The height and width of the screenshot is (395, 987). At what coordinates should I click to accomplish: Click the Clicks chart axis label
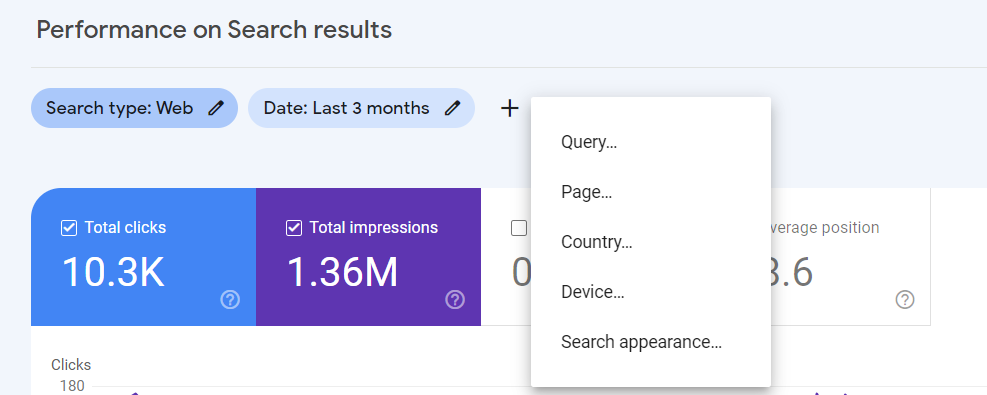pyautogui.click(x=71, y=365)
